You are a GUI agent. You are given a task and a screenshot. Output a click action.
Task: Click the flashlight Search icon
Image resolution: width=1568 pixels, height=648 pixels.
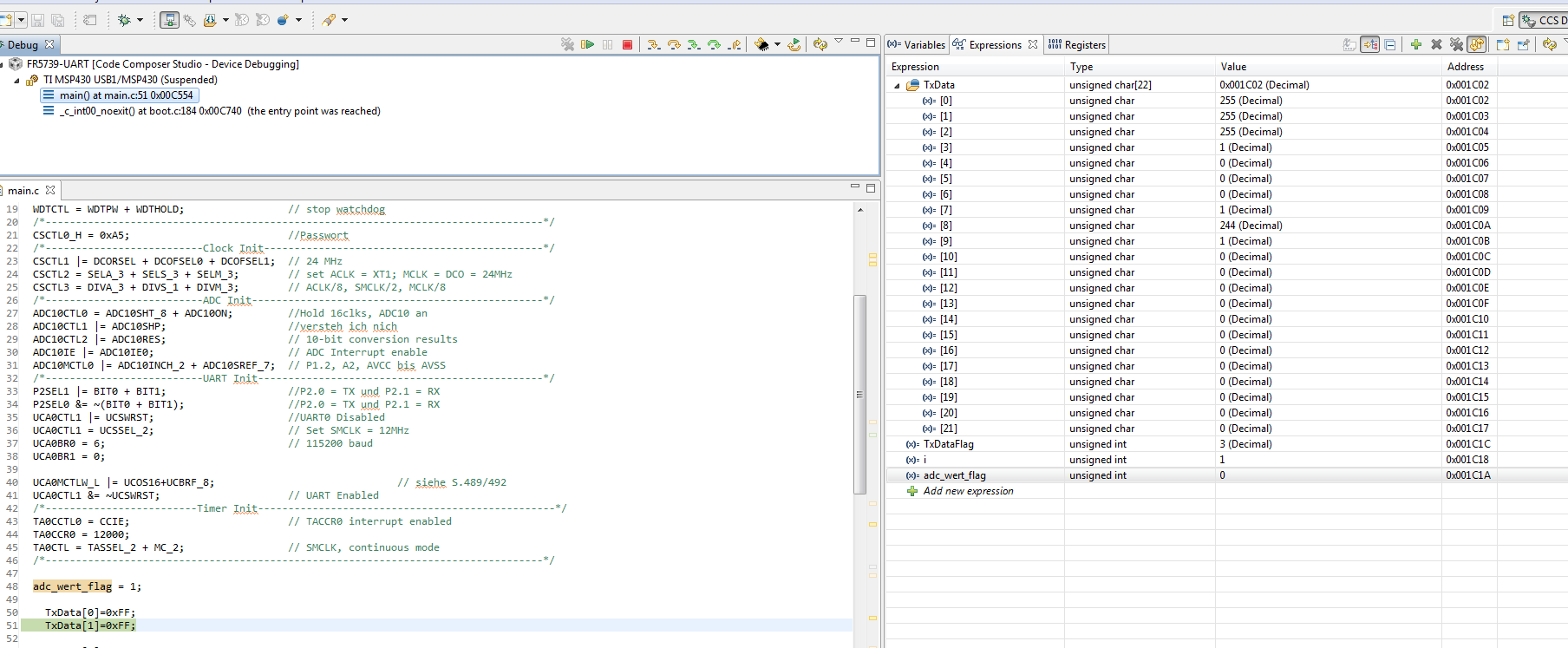329,19
